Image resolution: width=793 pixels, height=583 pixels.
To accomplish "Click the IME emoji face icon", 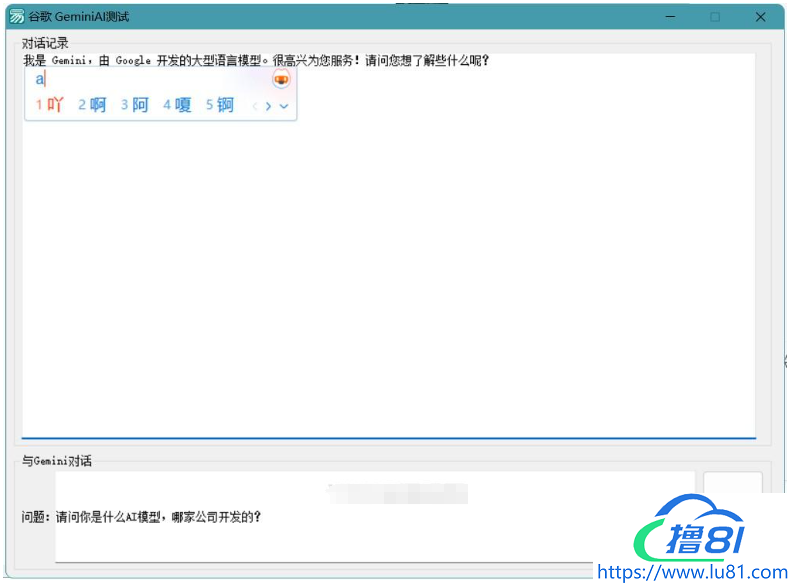I will (x=281, y=80).
